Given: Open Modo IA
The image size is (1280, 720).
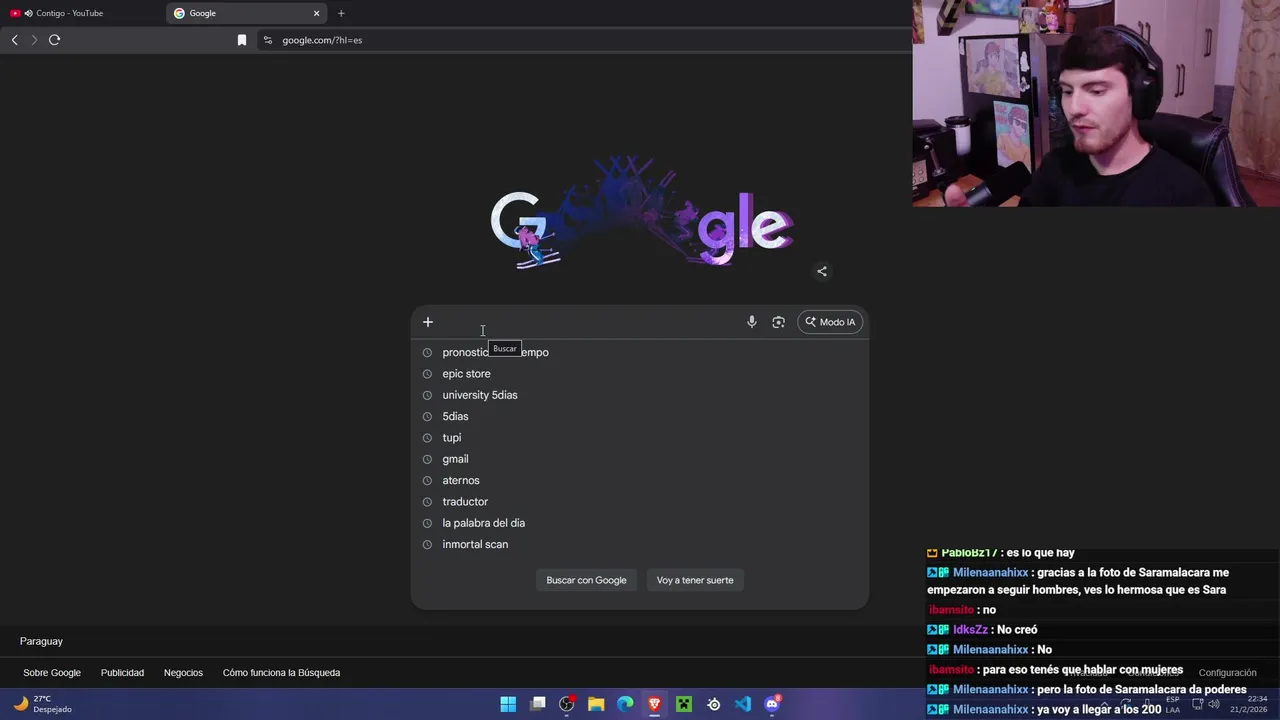Looking at the screenshot, I should coord(830,322).
